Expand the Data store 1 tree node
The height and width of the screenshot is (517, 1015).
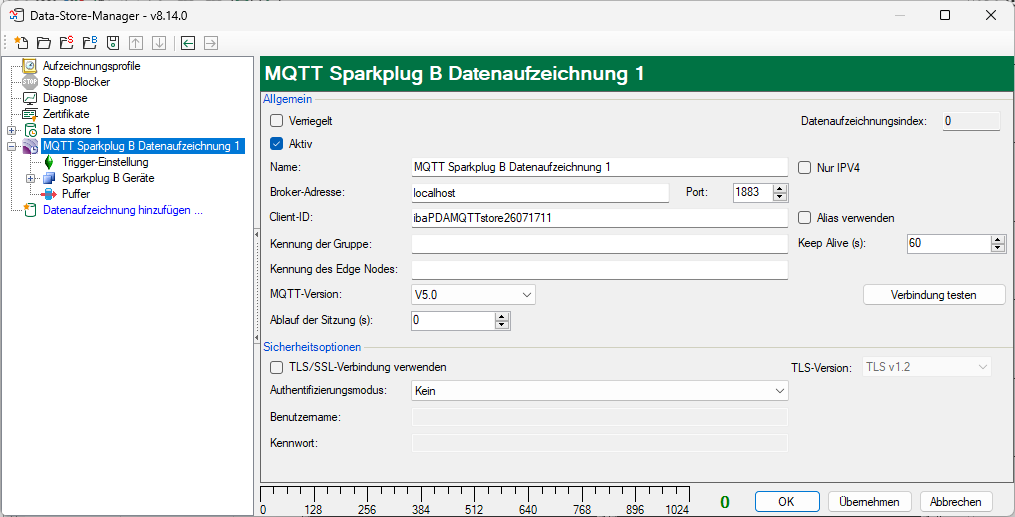click(x=11, y=131)
